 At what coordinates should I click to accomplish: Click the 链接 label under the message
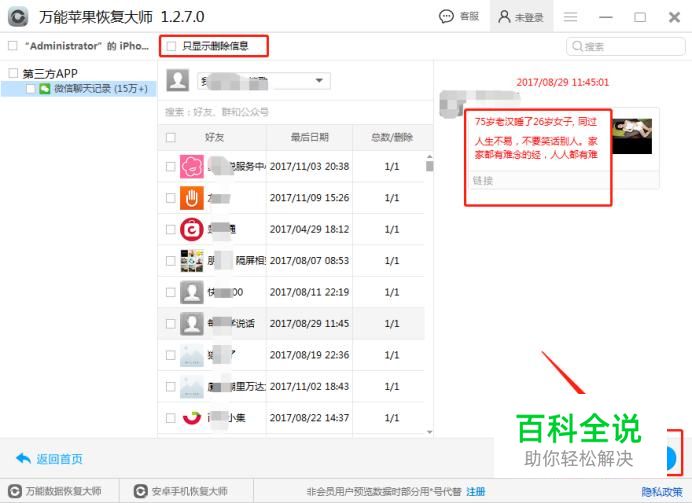tap(482, 180)
